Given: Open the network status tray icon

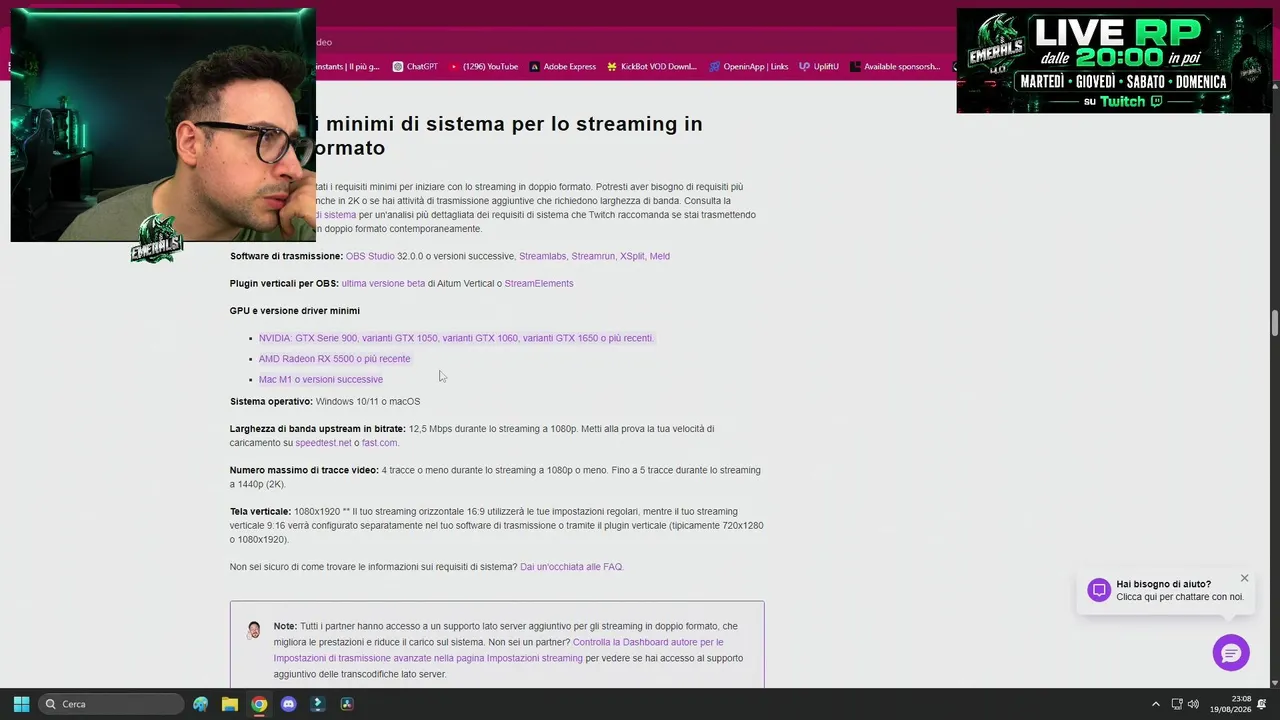Looking at the screenshot, I should coord(1177,704).
